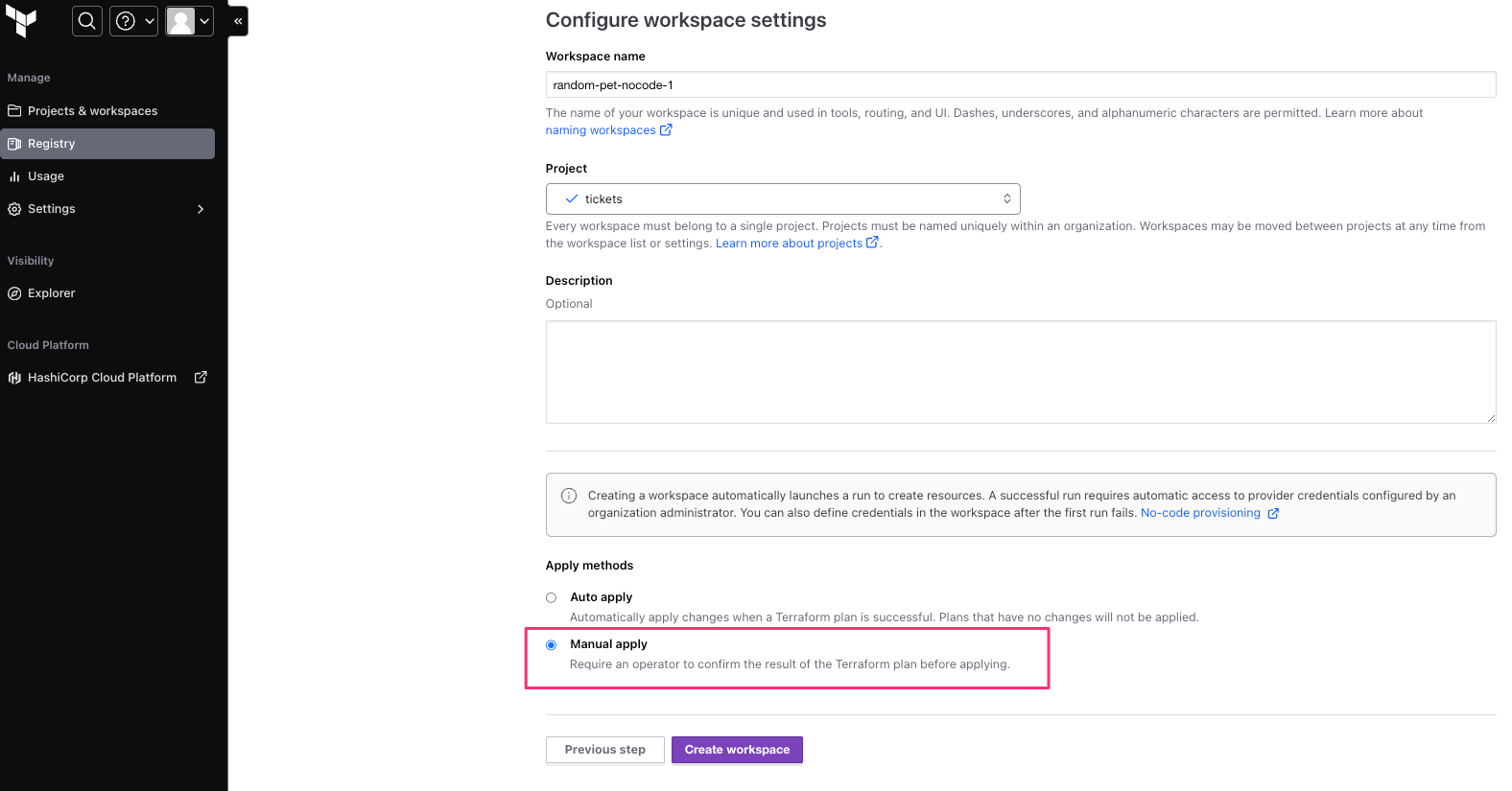Go to Projects & workspaces
The height and width of the screenshot is (791, 1512).
[x=92, y=111]
